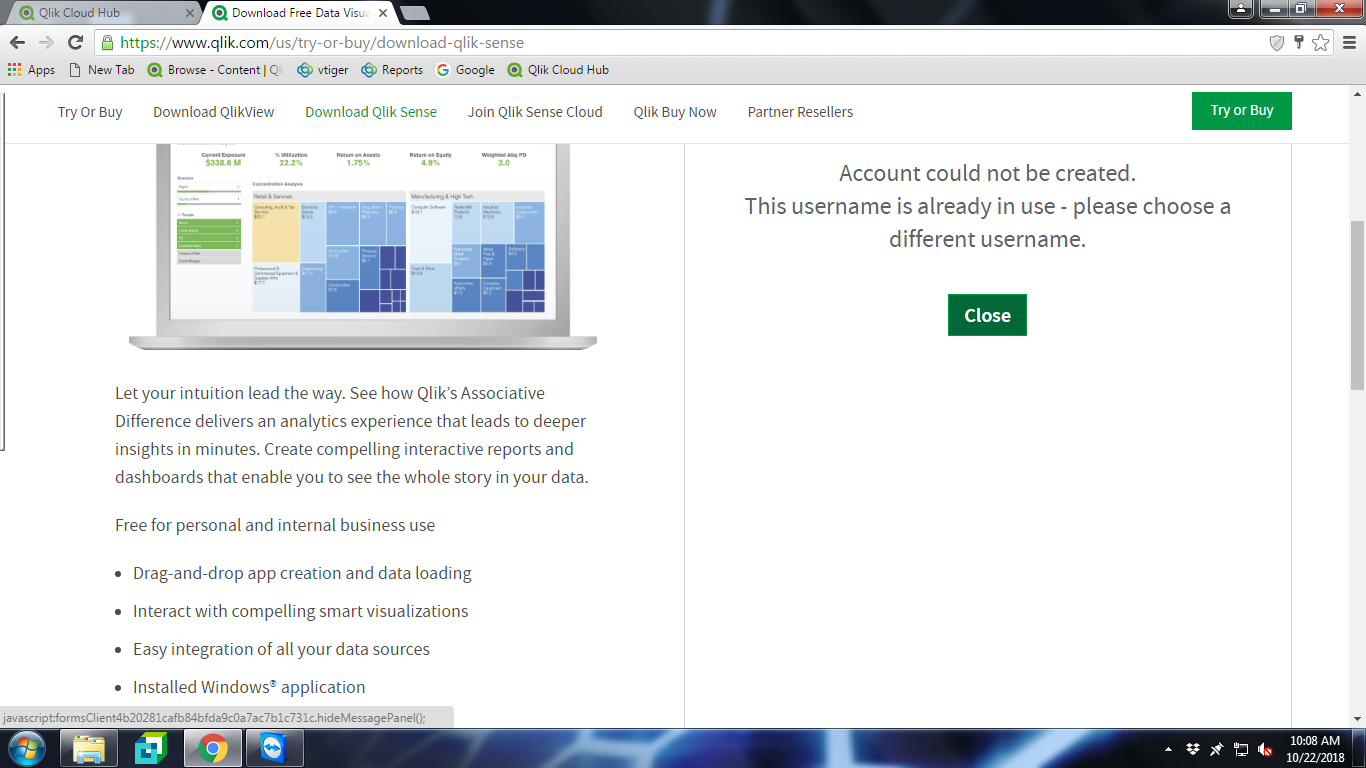
Task: Click the 'Account could not be created.' message
Action: (x=987, y=173)
